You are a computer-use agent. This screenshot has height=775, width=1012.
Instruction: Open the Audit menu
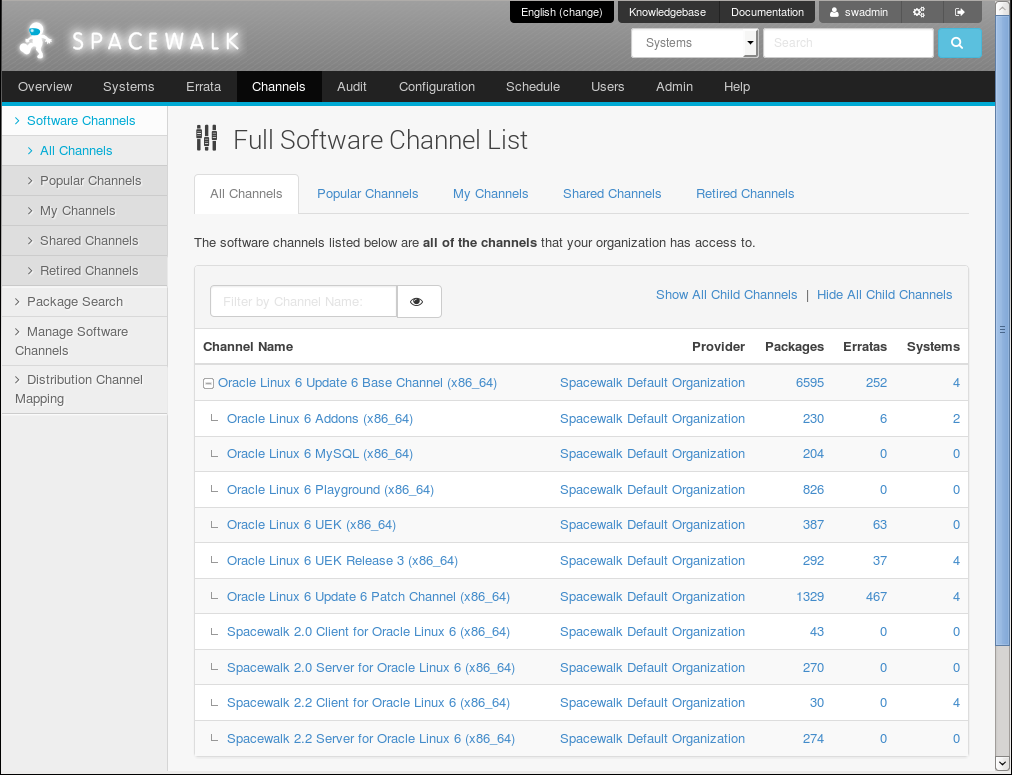pyautogui.click(x=352, y=86)
